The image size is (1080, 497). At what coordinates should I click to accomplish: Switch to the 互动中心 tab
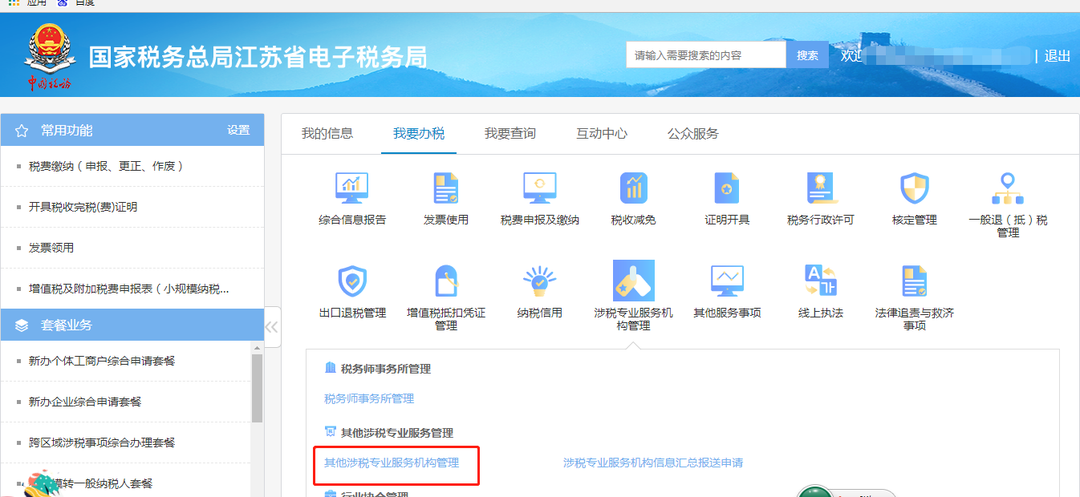[x=601, y=134]
